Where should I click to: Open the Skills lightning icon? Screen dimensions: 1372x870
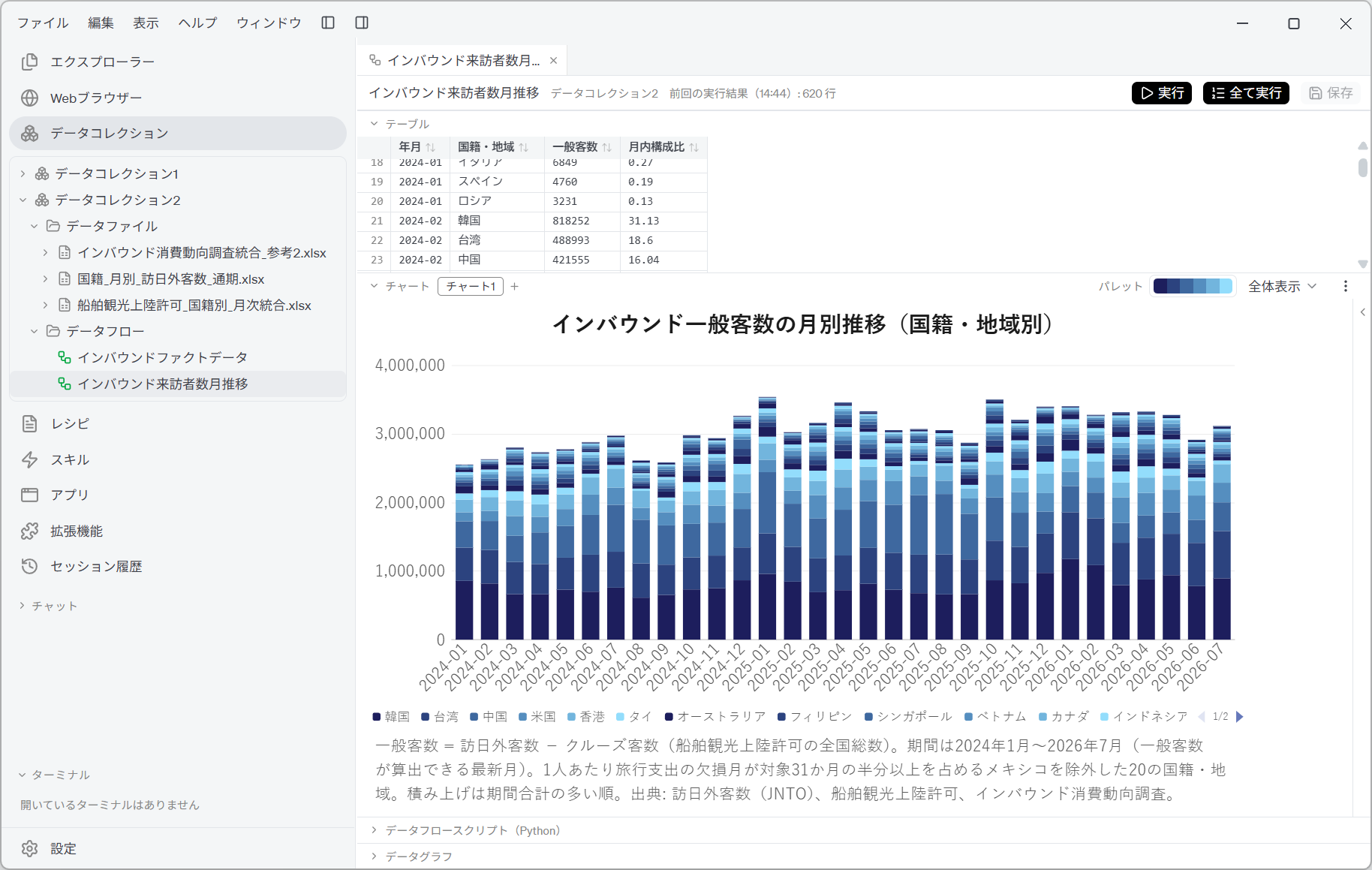(x=29, y=459)
